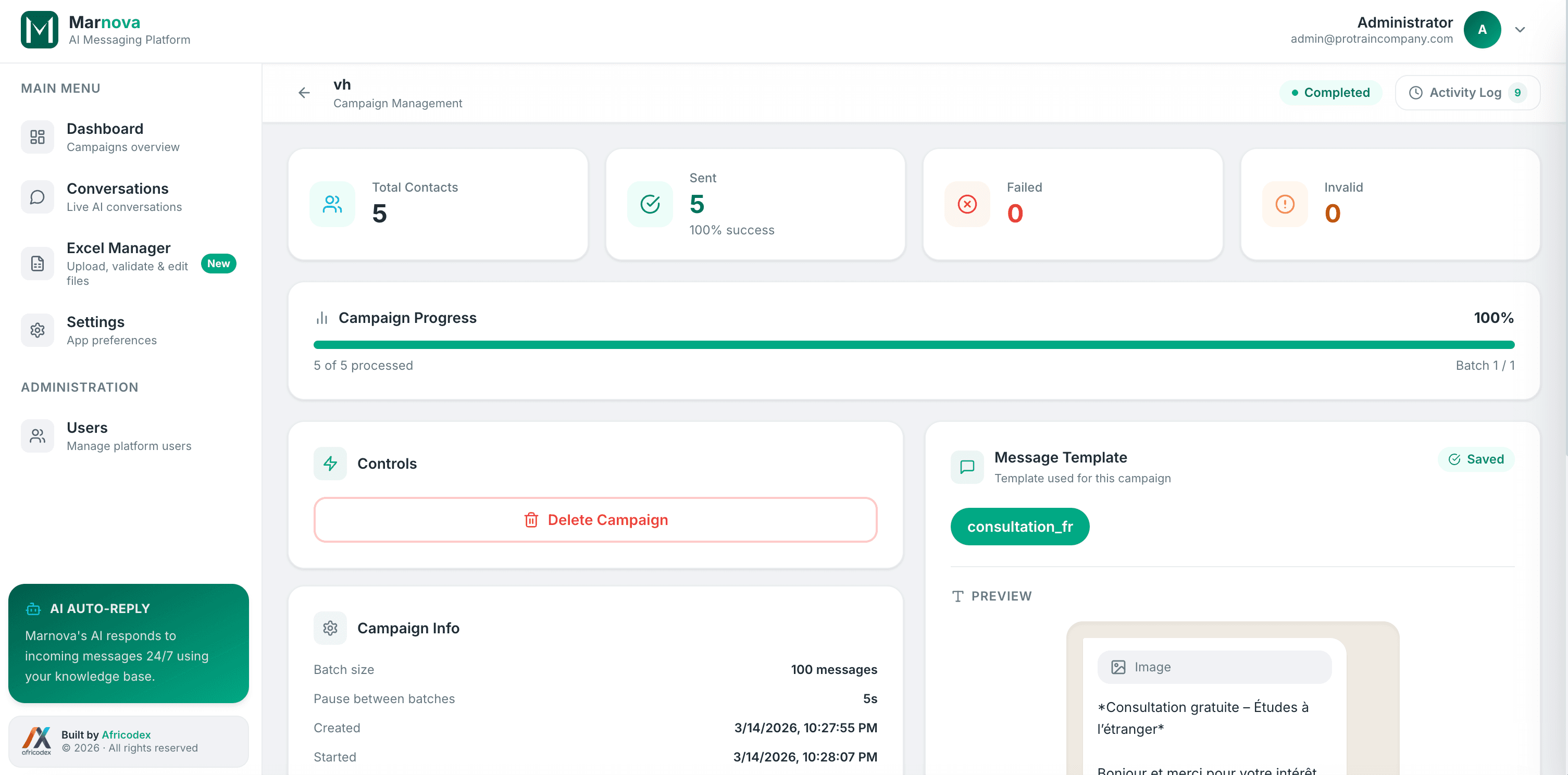Click the Message Template chat icon
This screenshot has height=775, width=1568.
(967, 467)
